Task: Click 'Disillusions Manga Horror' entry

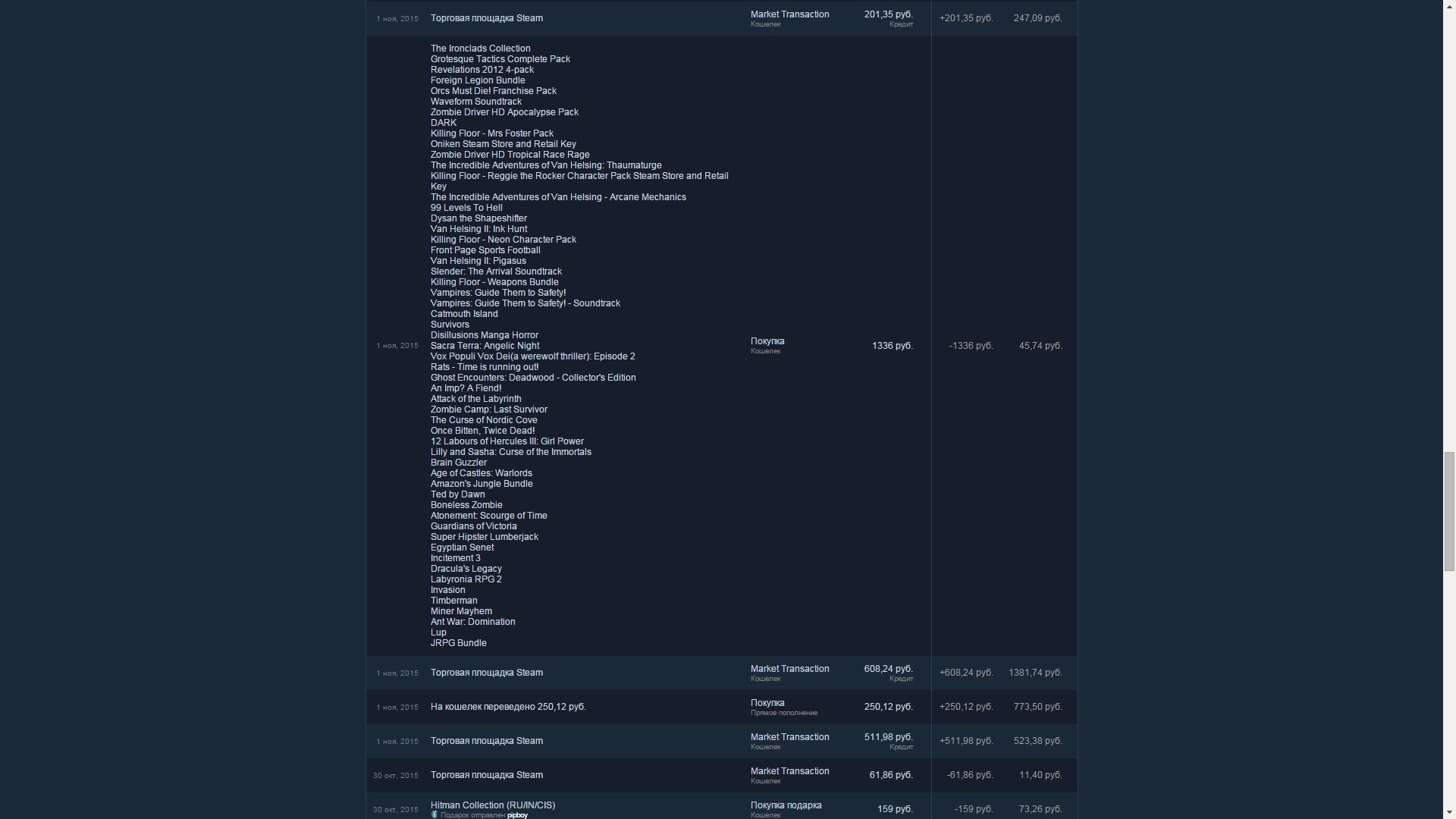Action: (485, 335)
